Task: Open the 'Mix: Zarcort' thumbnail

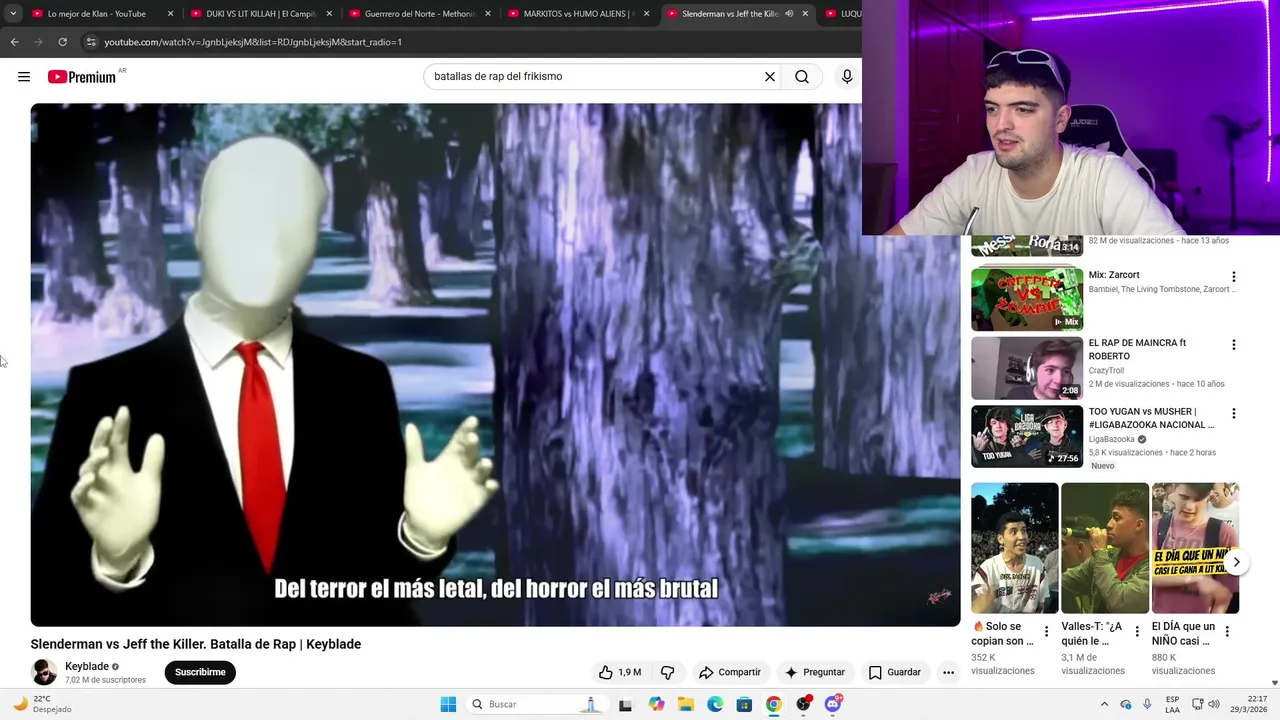Action: pos(1027,299)
